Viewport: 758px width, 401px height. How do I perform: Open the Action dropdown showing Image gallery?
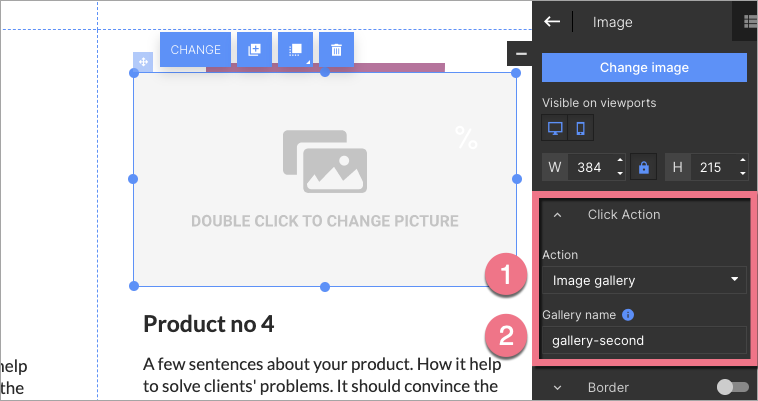[644, 280]
